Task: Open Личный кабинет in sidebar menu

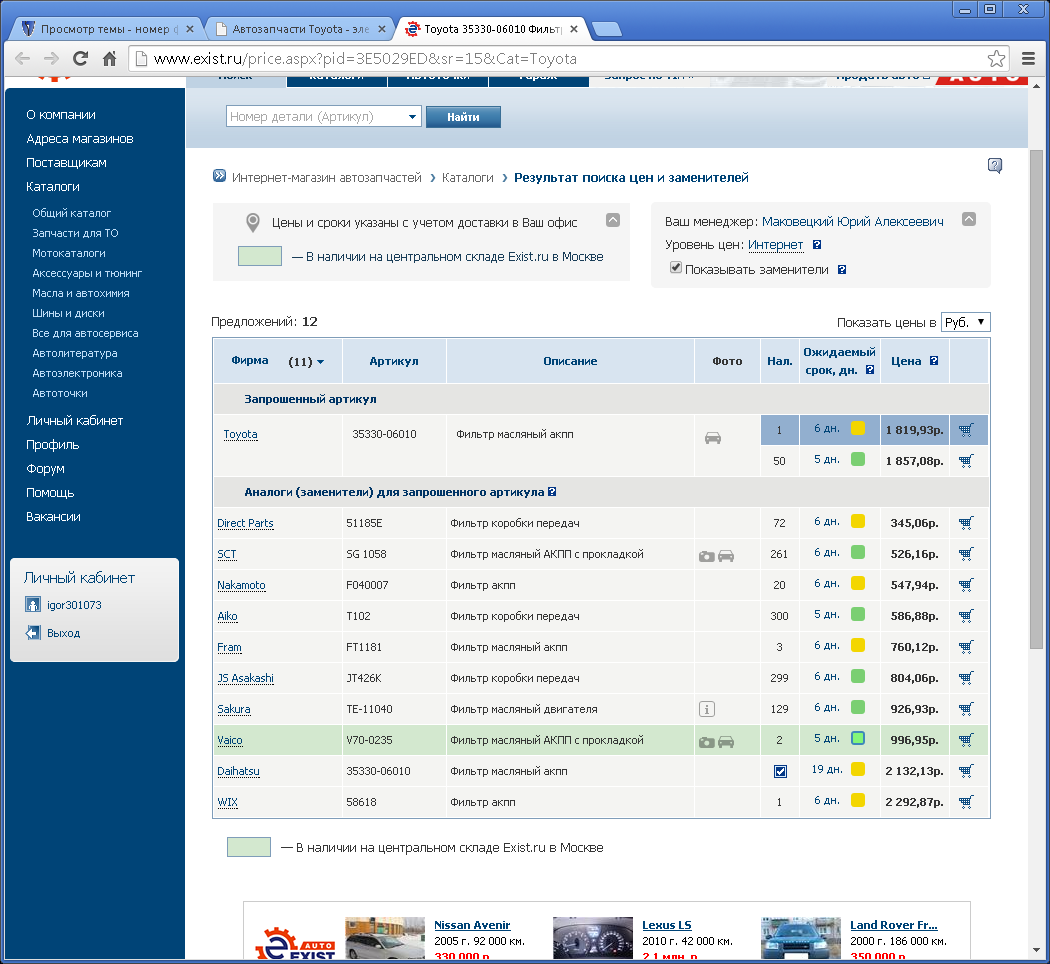Action: (x=75, y=421)
